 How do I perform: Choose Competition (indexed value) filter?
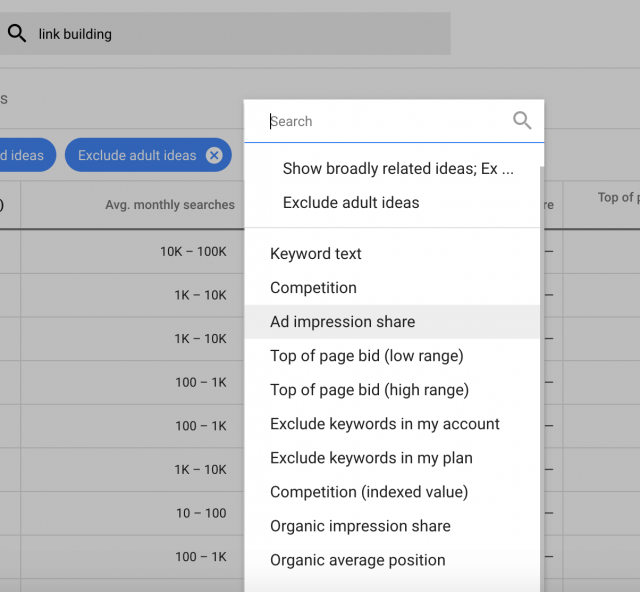pyautogui.click(x=368, y=492)
